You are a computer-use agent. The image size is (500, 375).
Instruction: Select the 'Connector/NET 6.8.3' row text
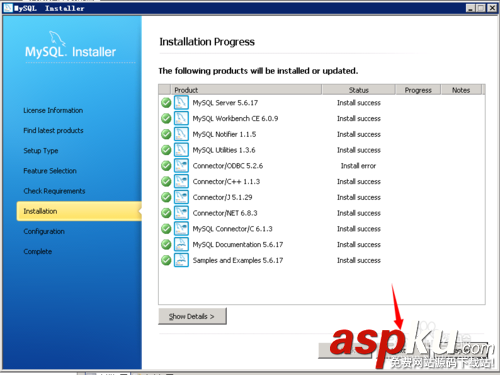point(225,213)
